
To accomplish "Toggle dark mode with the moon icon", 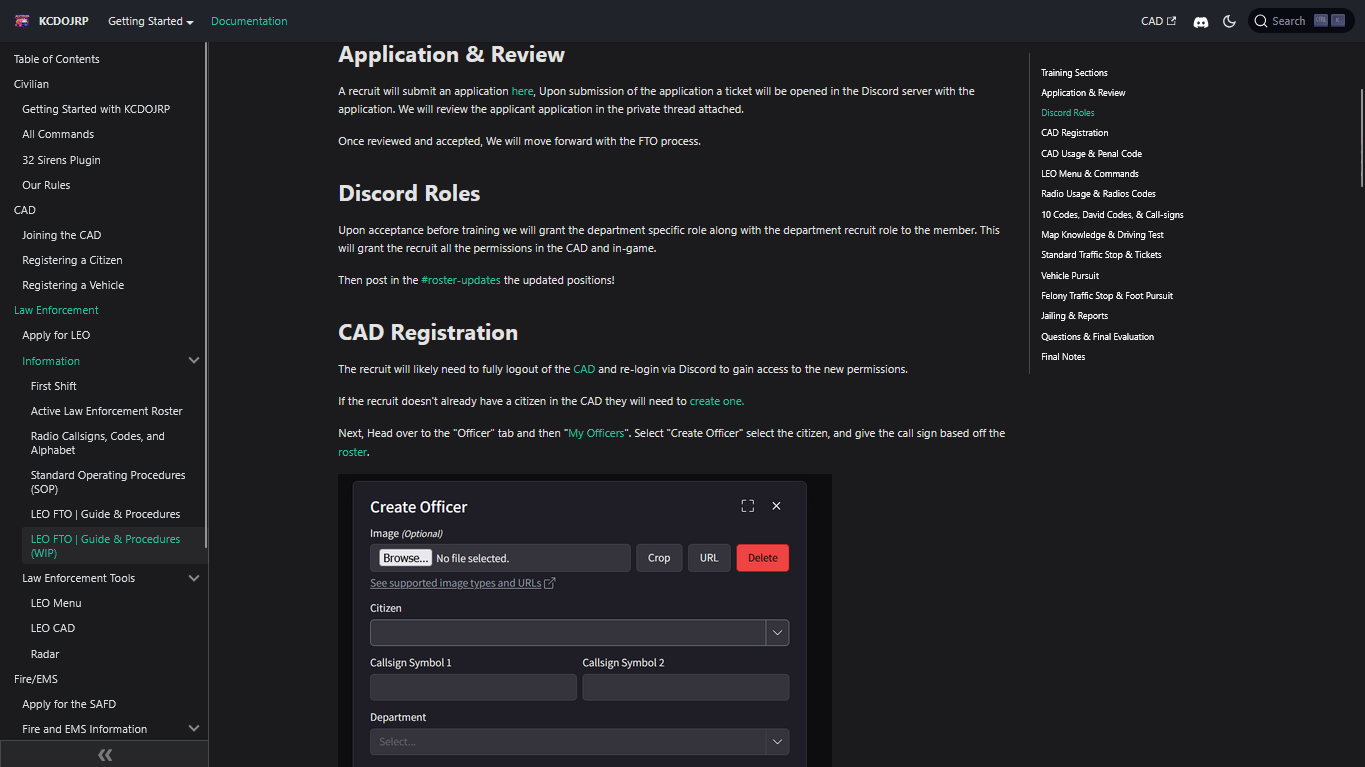I will coord(1229,21).
